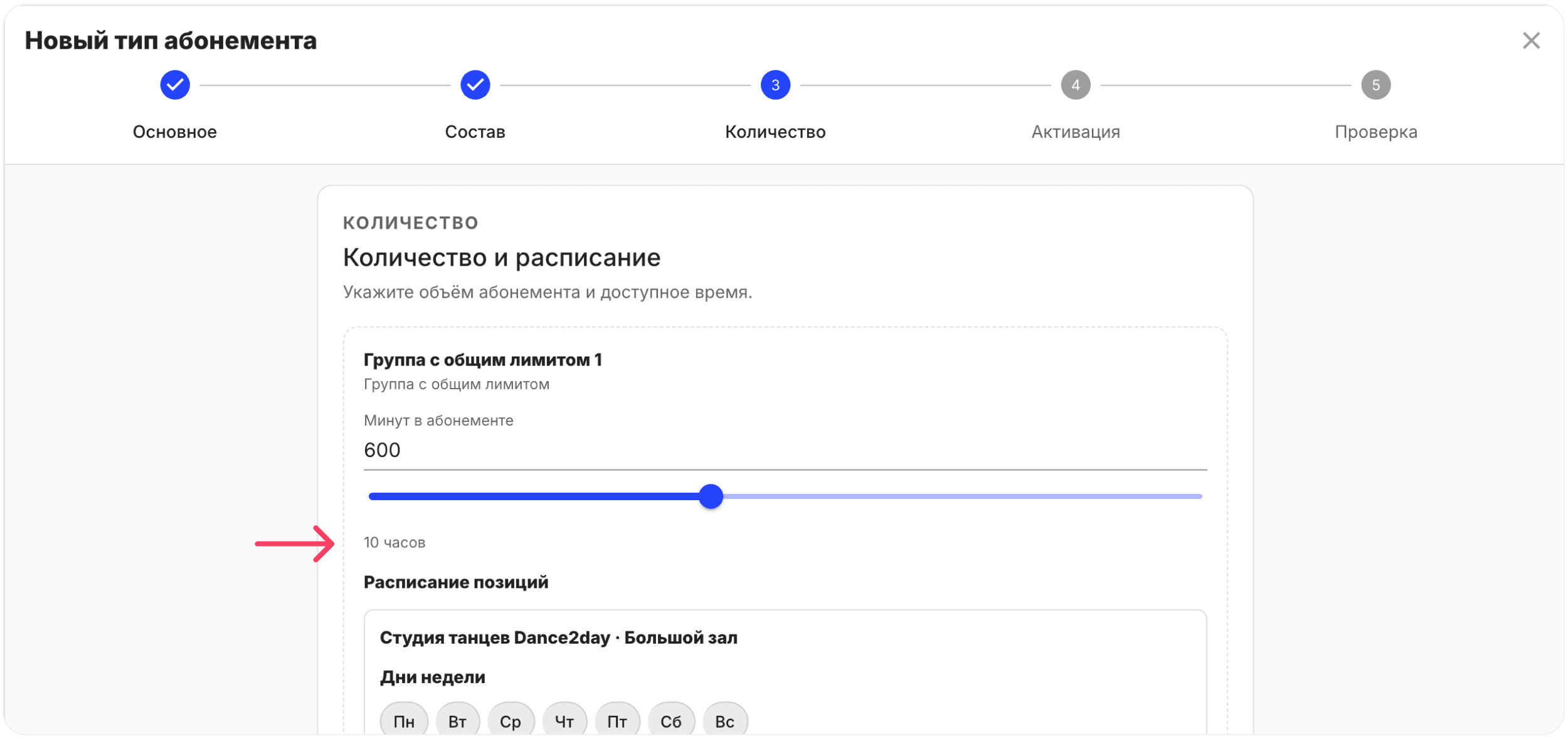This screenshot has height=739, width=1568.
Task: Click the 'Количество и расписание' heading
Action: click(502, 258)
